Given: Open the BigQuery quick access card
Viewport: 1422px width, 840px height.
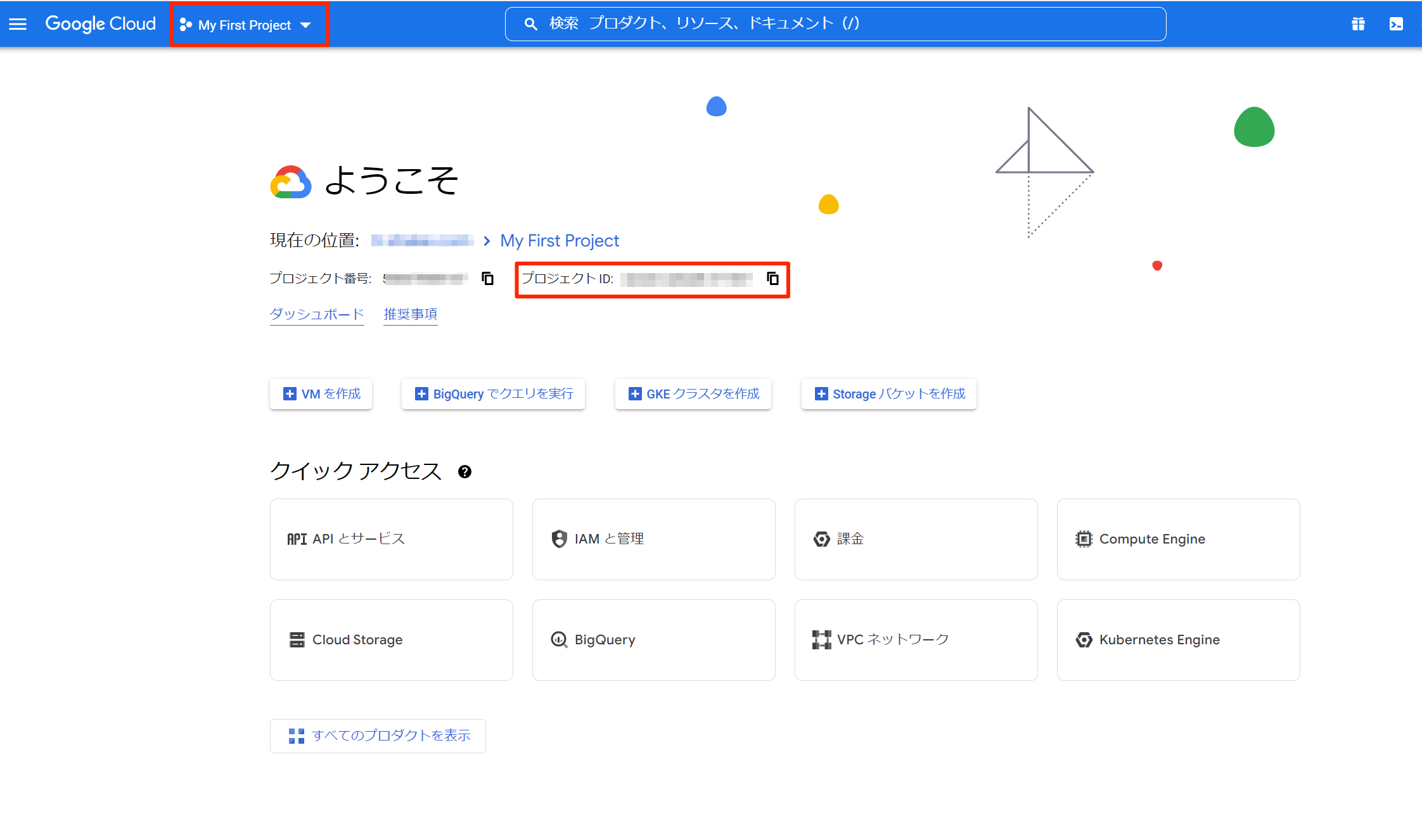Looking at the screenshot, I should [654, 640].
